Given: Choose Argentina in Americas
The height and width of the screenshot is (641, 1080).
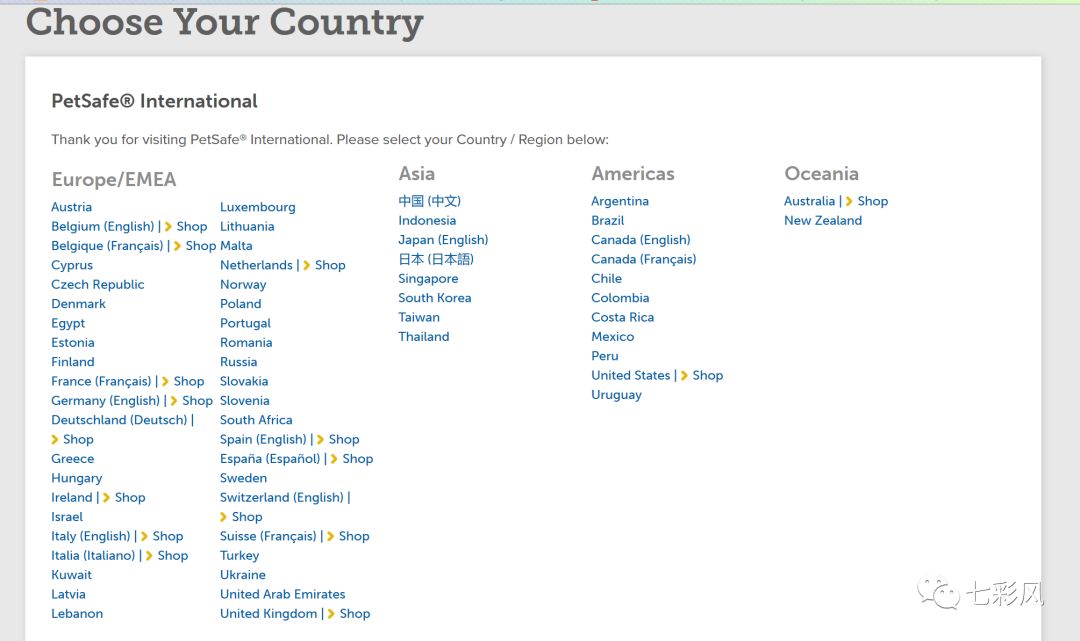Looking at the screenshot, I should pos(620,201).
